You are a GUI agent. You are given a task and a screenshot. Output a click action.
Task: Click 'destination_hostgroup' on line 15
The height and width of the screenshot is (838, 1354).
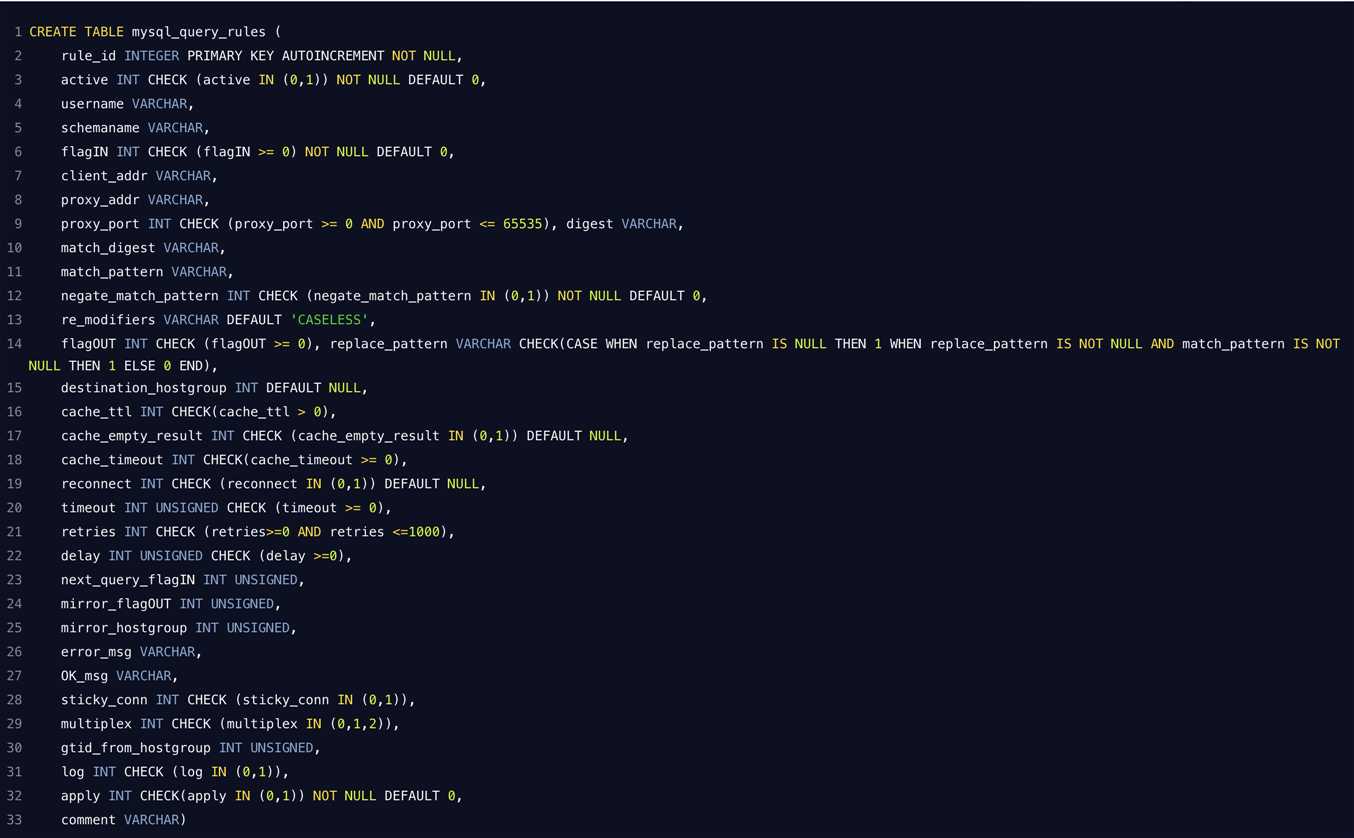click(144, 388)
